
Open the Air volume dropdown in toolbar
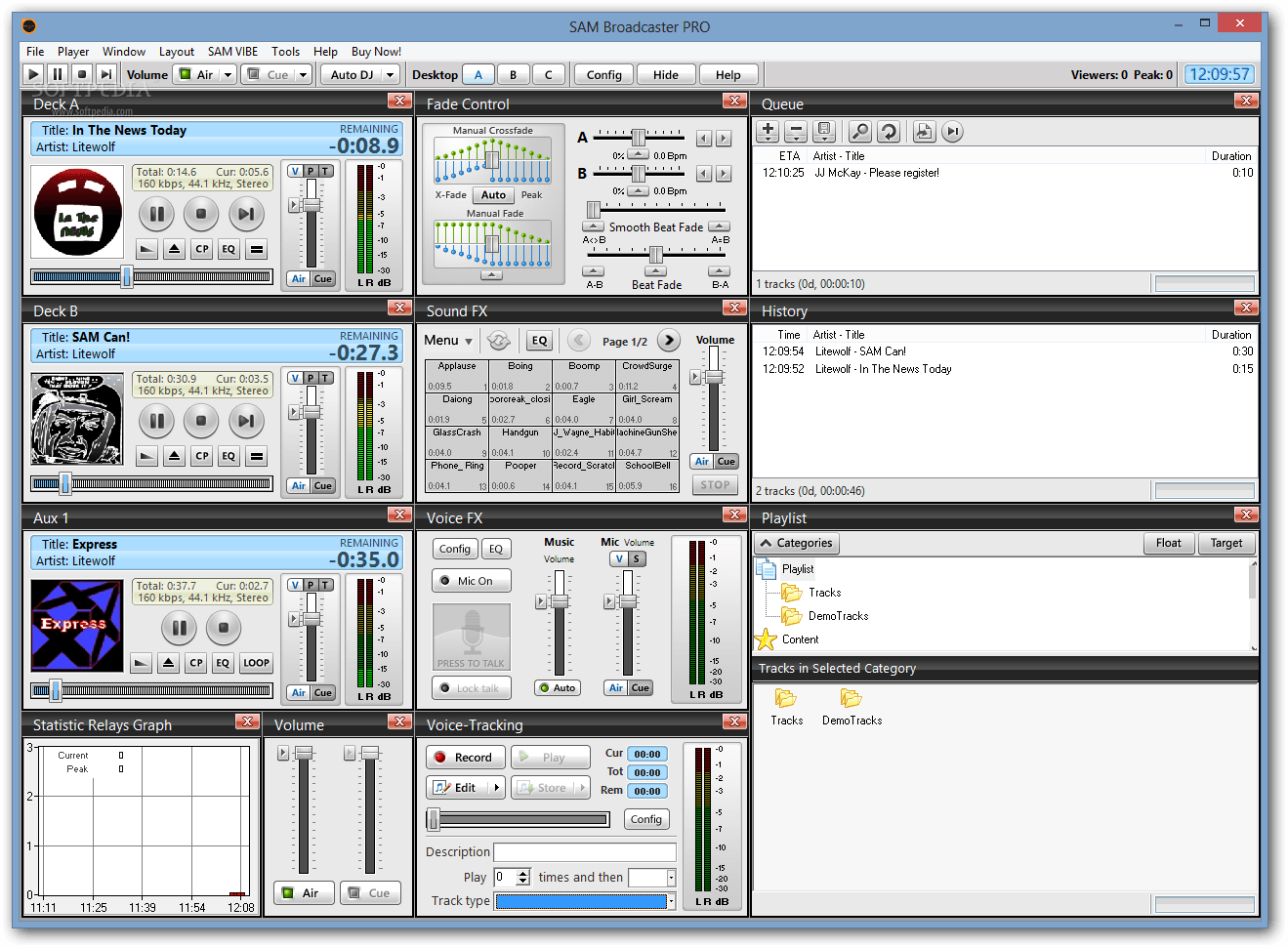[x=229, y=74]
